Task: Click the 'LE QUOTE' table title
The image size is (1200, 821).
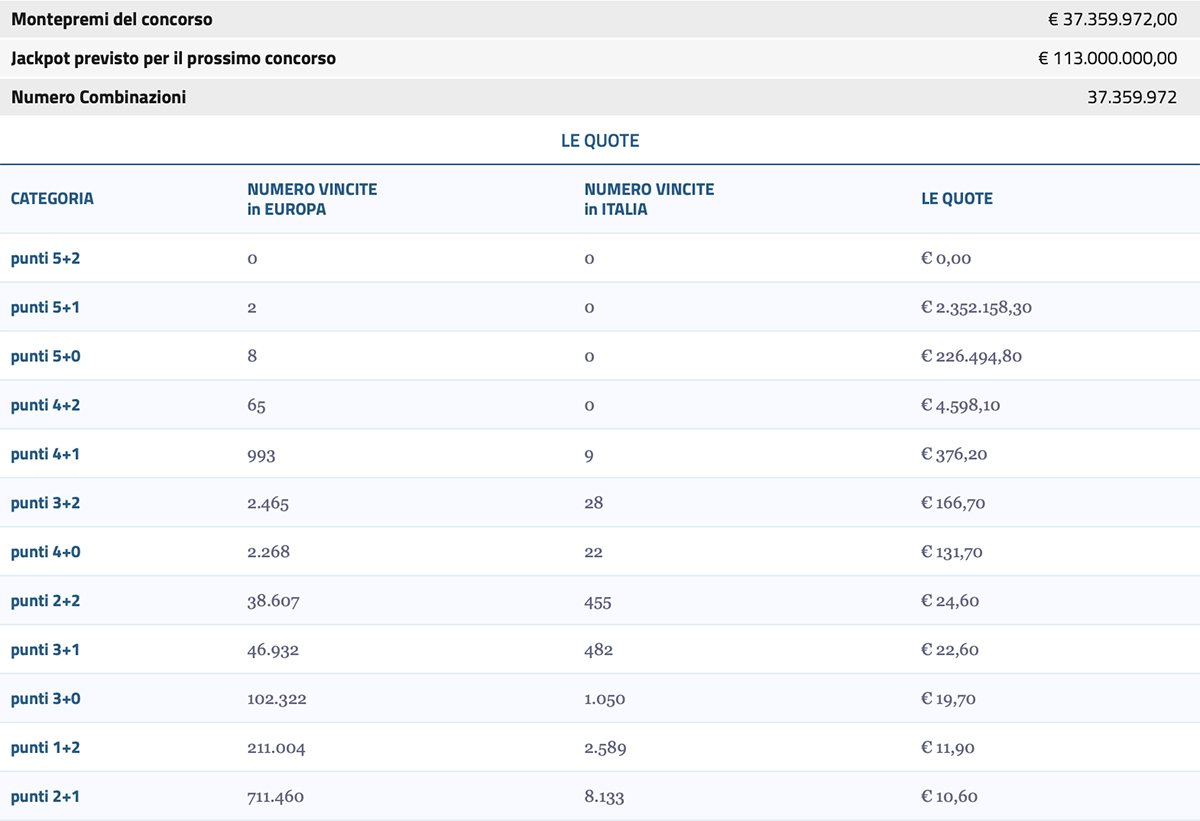Action: click(600, 141)
